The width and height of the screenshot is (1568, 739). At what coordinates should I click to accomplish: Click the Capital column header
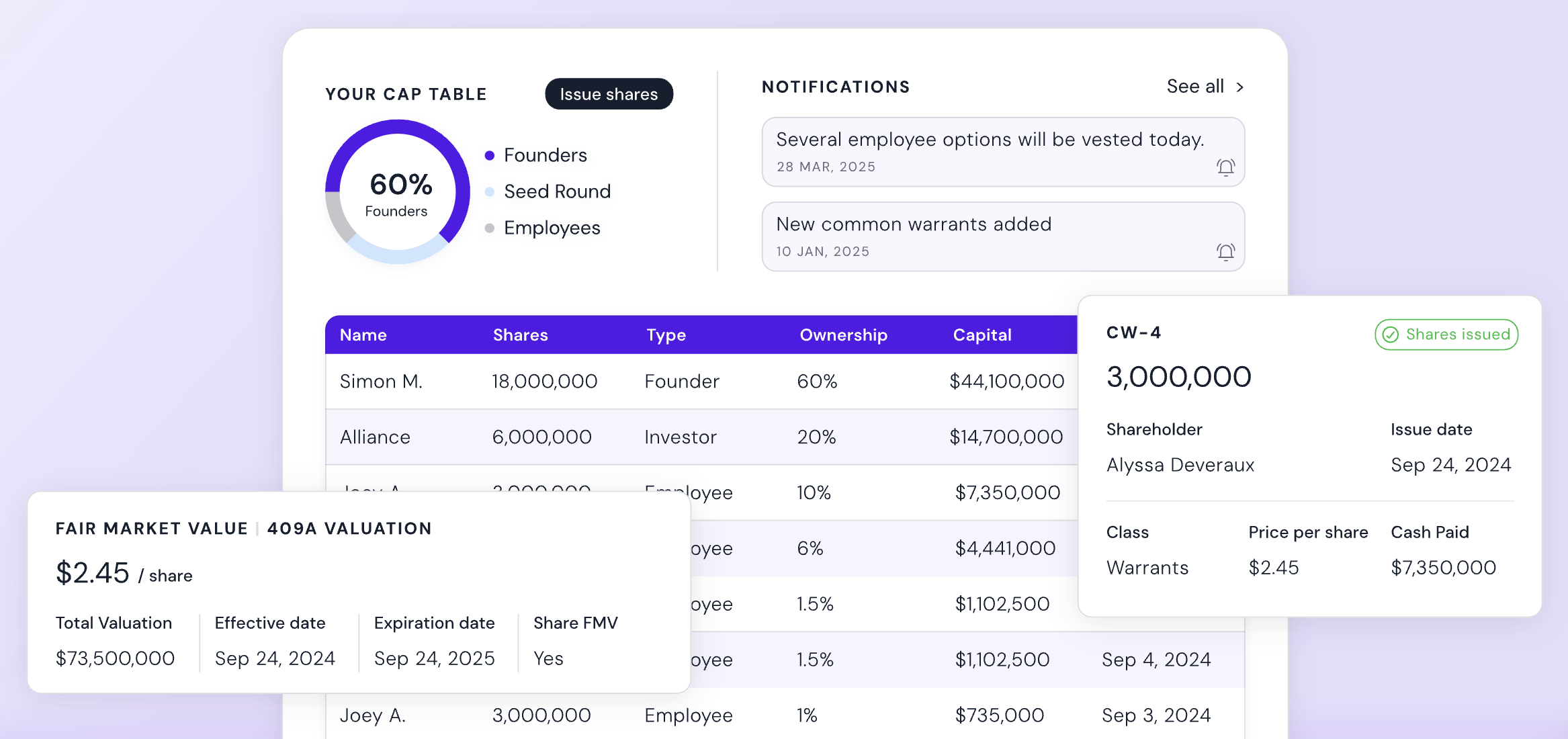tap(982, 335)
